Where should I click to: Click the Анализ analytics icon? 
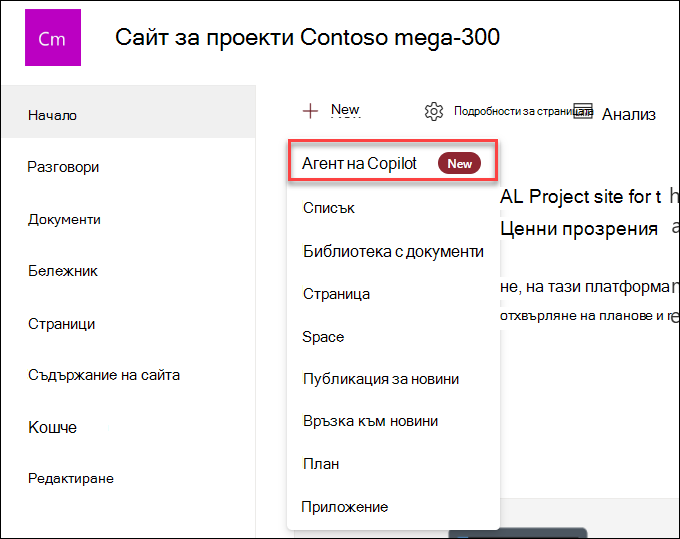coord(583,111)
